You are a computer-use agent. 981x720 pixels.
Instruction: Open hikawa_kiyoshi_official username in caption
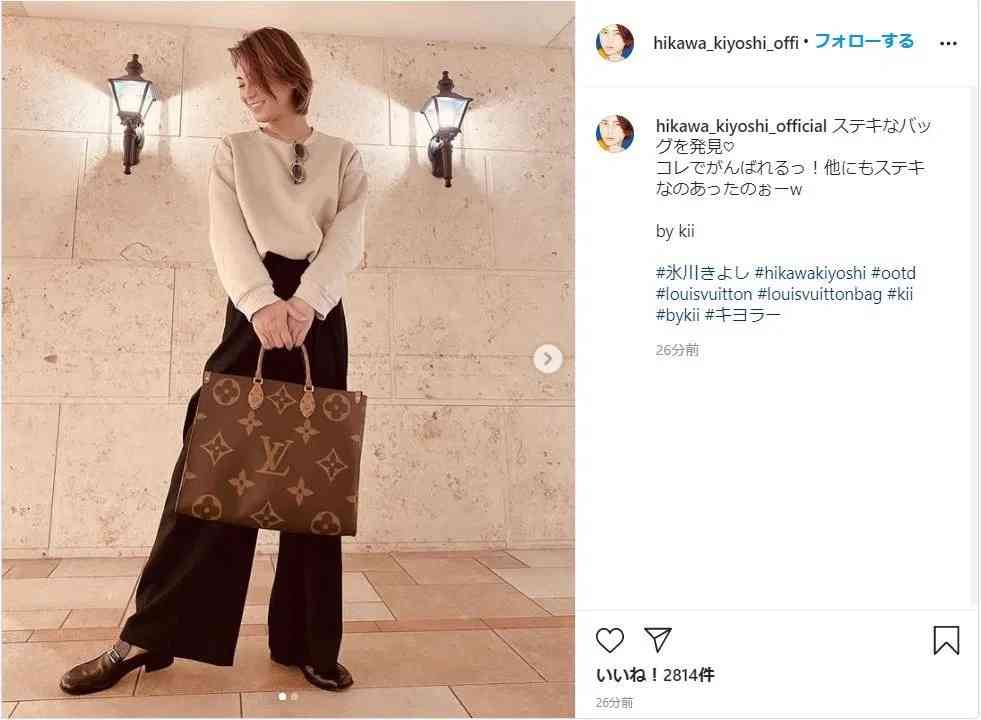(x=741, y=126)
